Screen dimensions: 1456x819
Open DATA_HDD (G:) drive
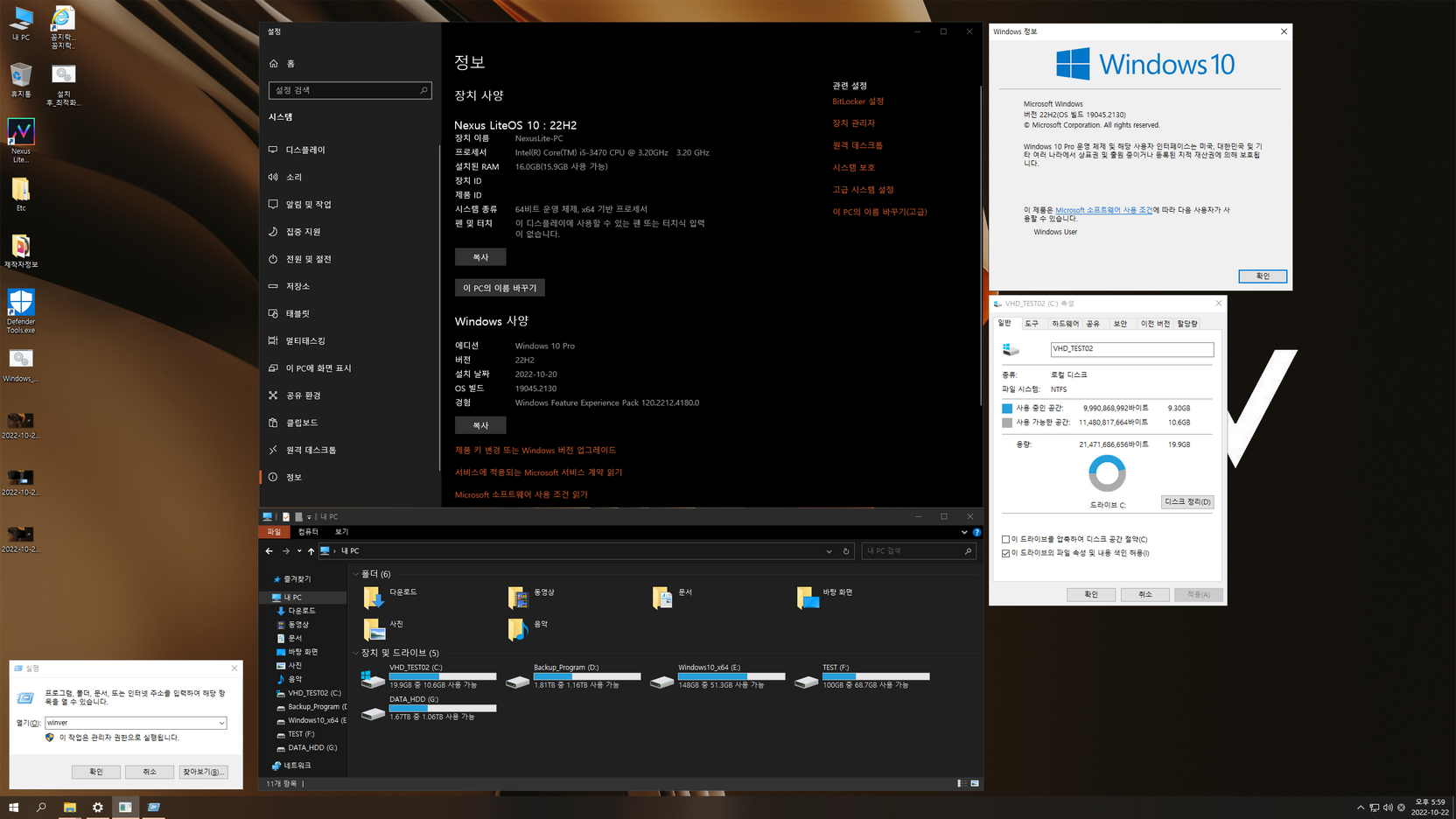click(x=429, y=709)
